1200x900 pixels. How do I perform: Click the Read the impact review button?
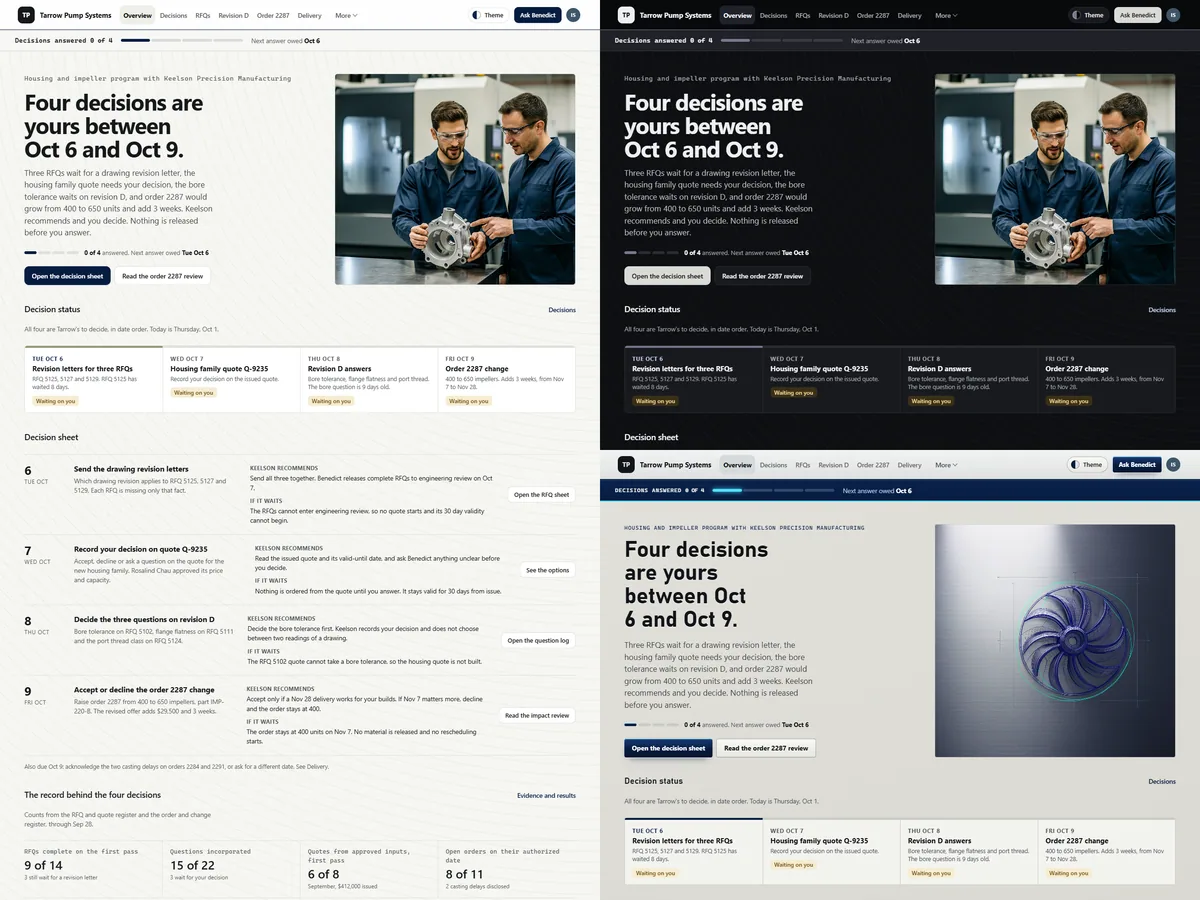537,715
